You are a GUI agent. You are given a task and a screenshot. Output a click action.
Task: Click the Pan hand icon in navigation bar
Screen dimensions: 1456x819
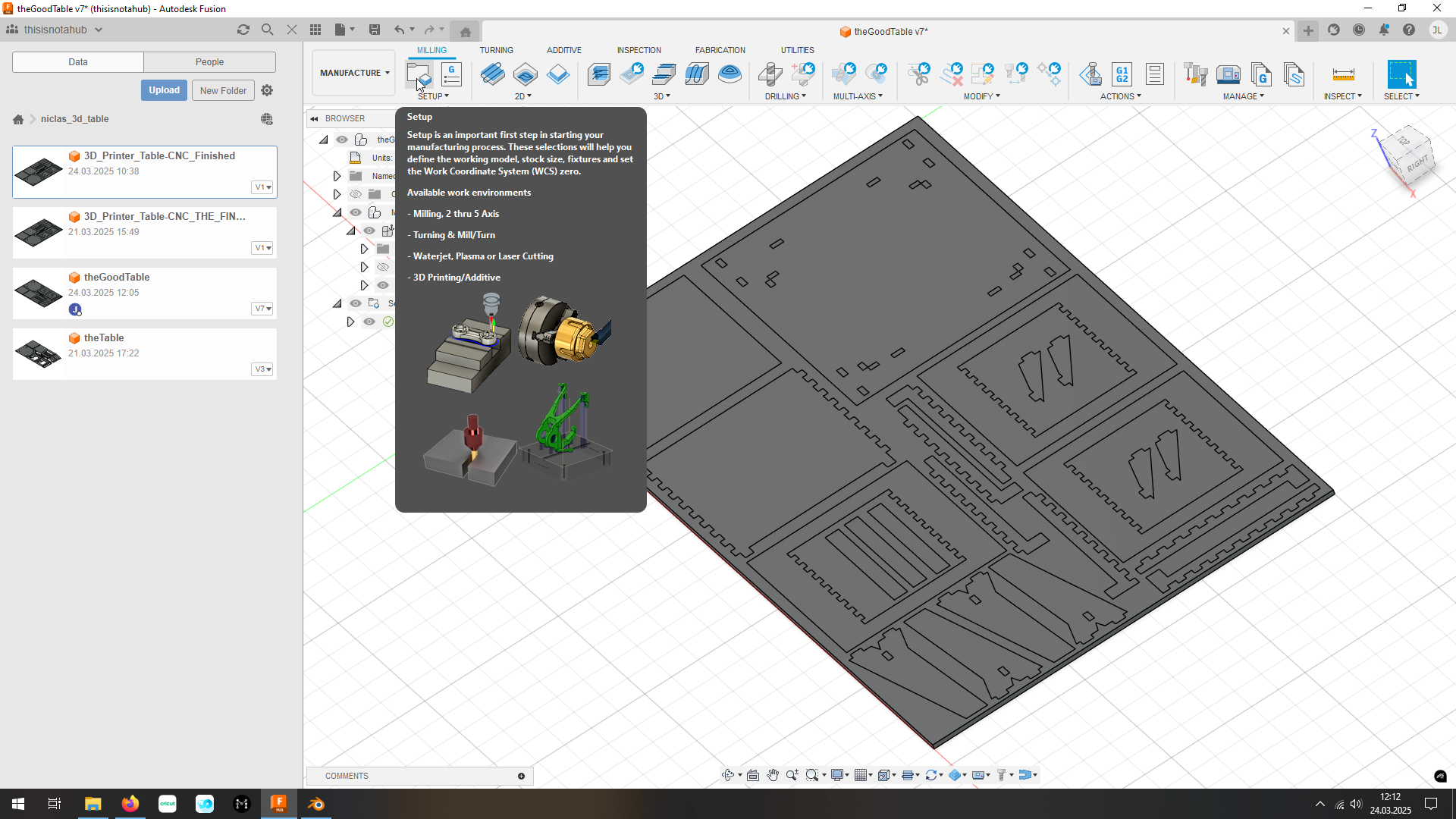(x=773, y=775)
